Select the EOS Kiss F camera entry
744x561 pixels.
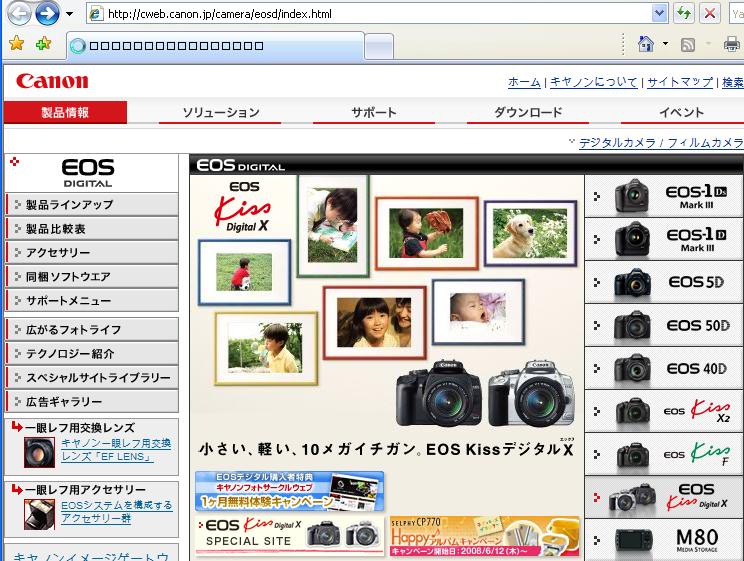664,454
